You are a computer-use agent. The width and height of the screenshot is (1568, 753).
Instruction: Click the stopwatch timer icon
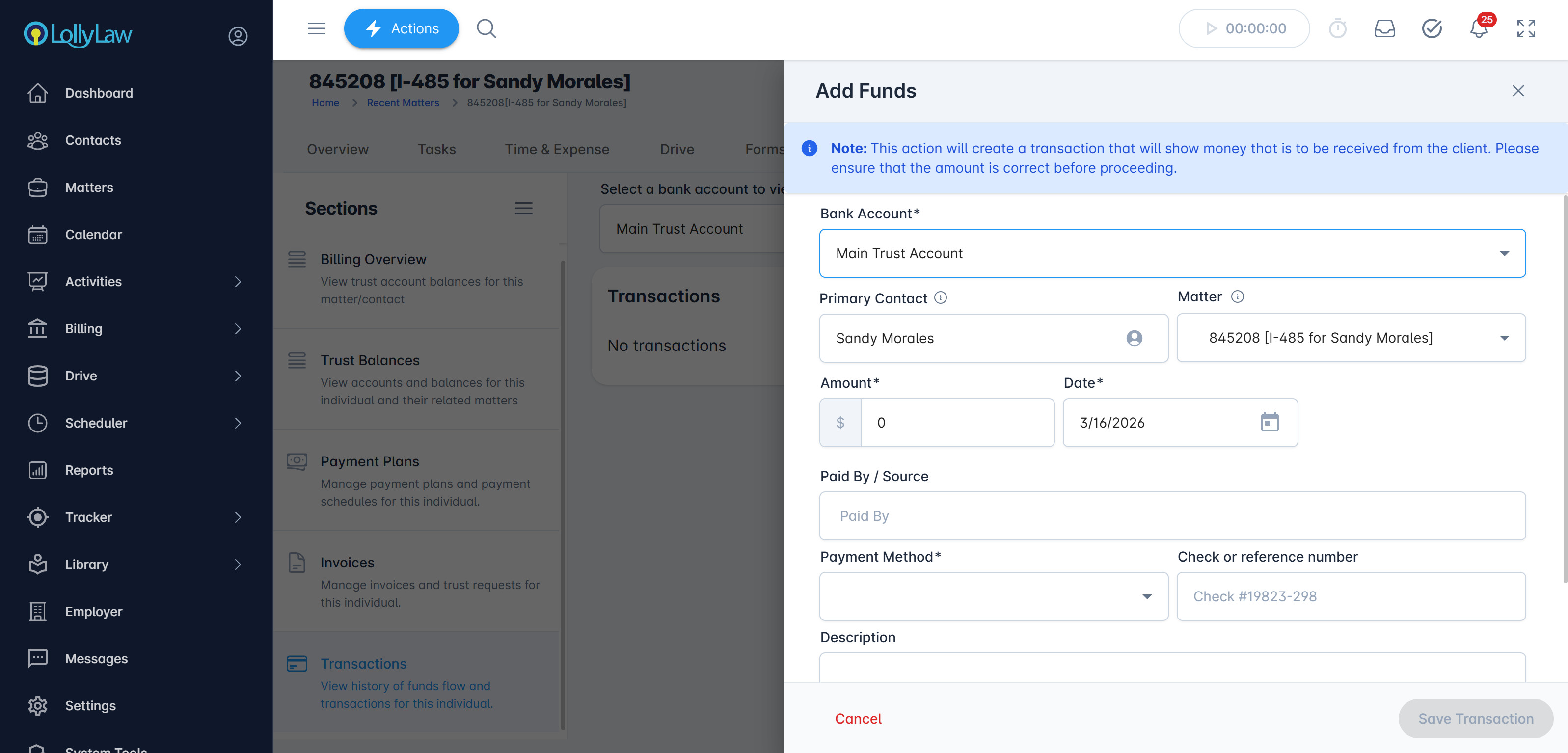[x=1337, y=28]
